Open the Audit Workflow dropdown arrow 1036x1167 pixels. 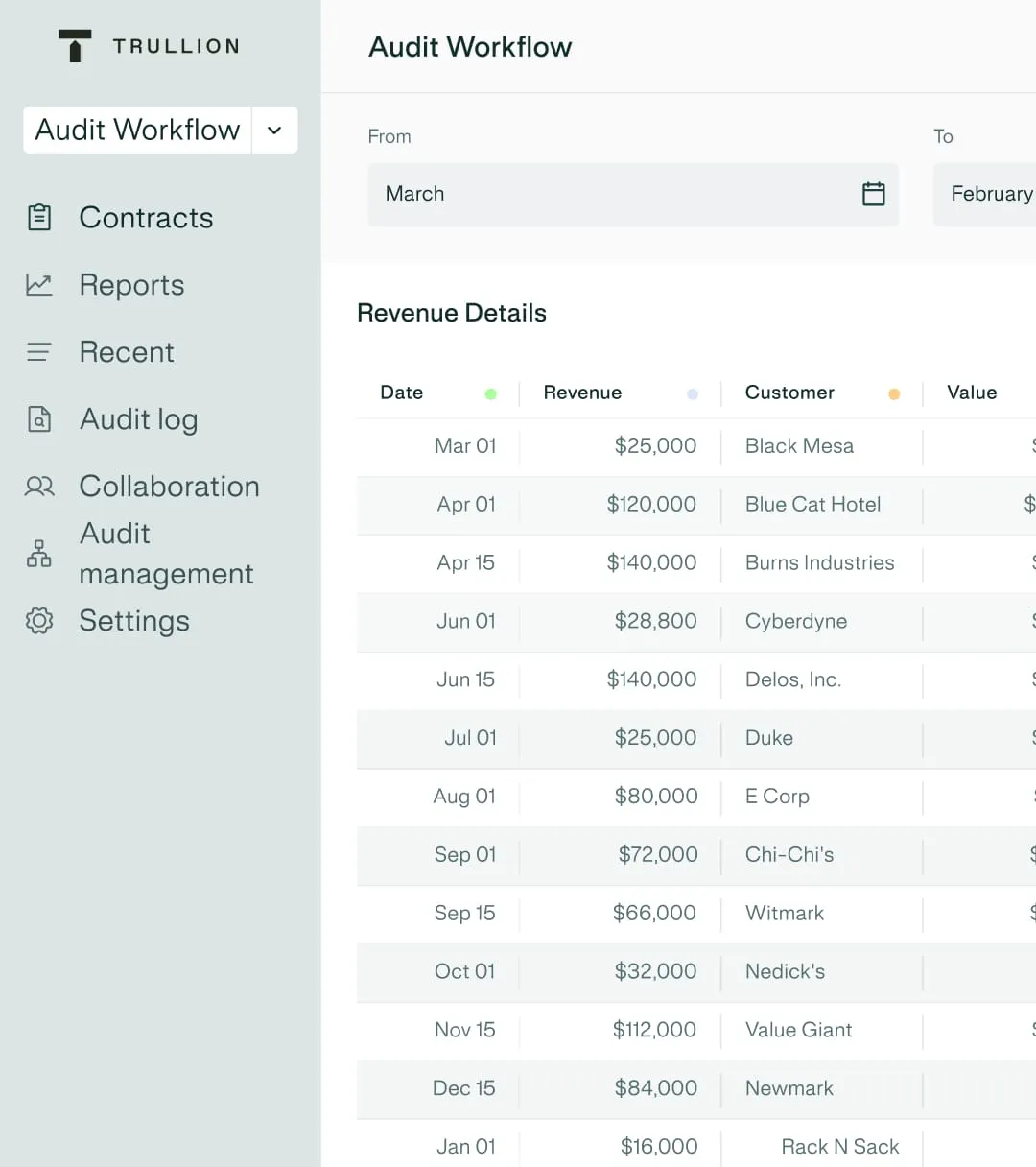(274, 130)
